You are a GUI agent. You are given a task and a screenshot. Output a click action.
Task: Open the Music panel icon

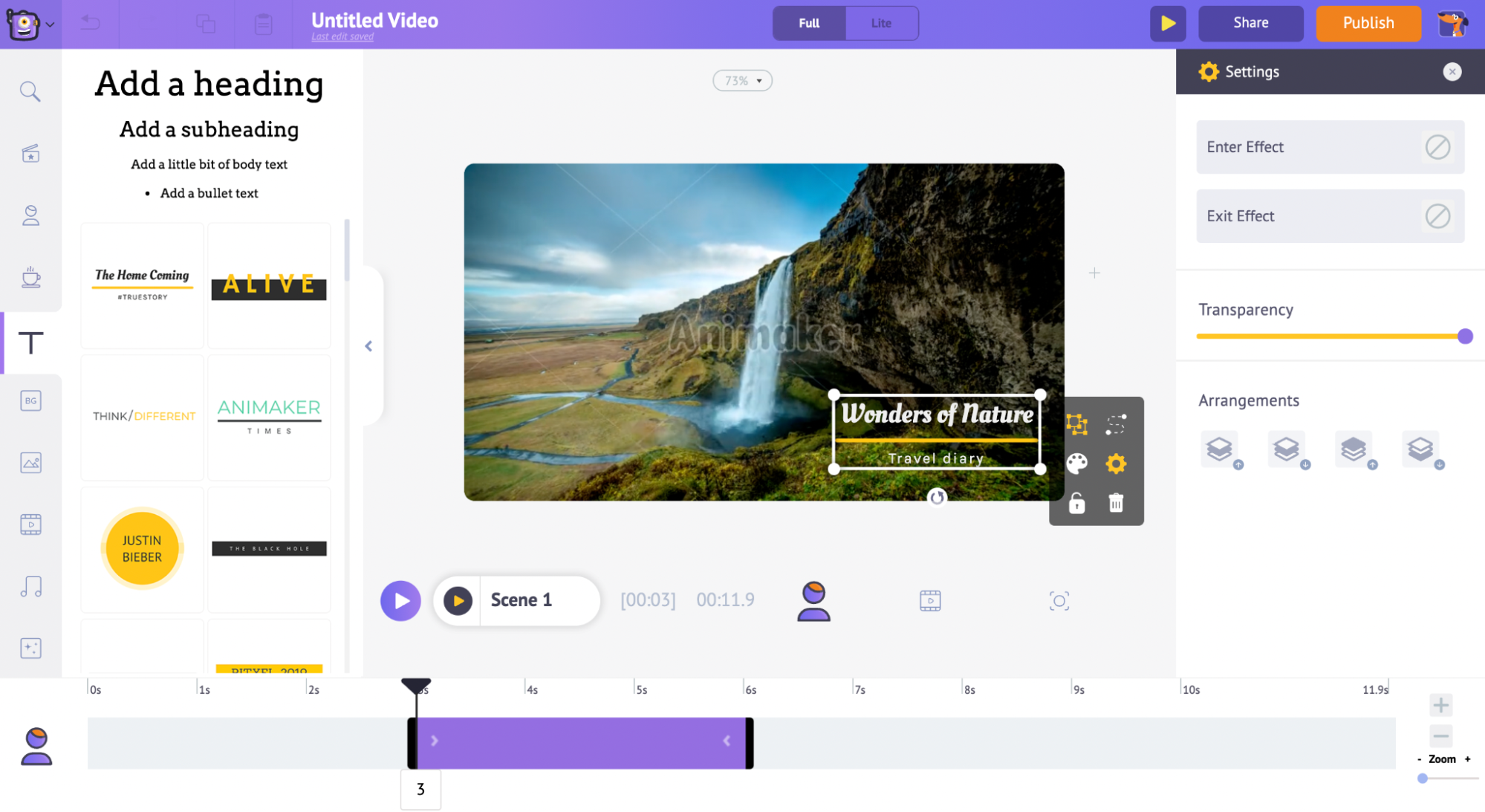coord(30,586)
